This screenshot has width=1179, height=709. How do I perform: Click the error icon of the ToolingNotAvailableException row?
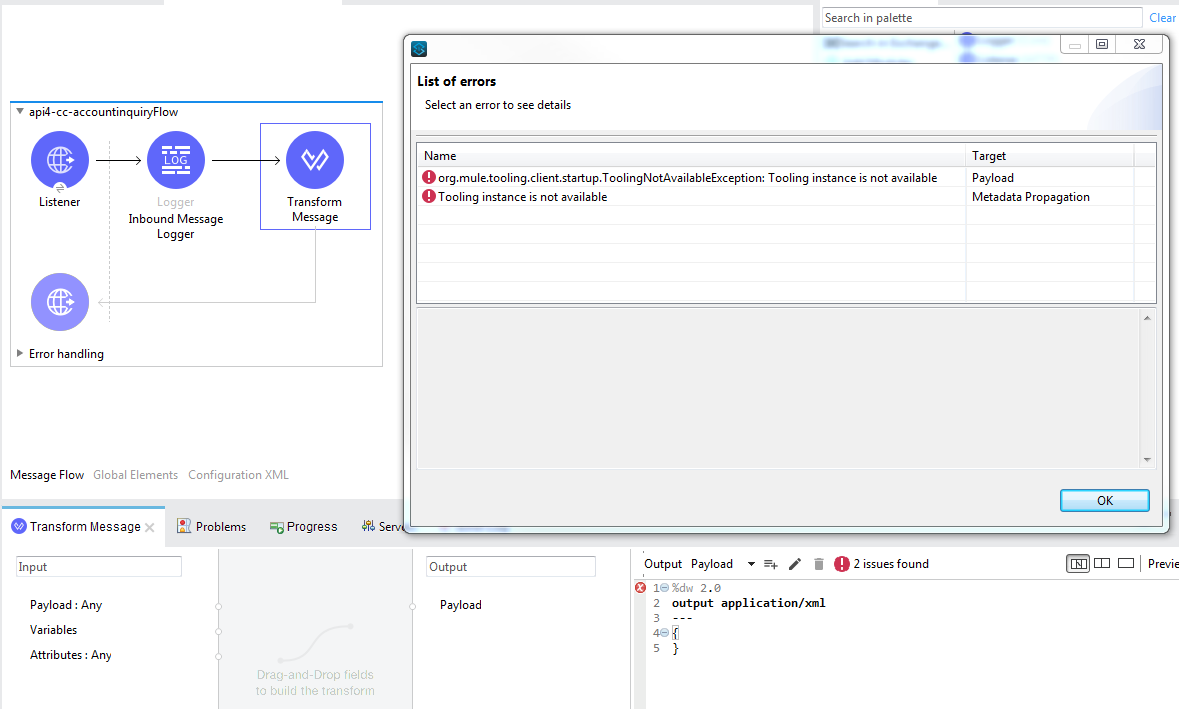coord(429,177)
